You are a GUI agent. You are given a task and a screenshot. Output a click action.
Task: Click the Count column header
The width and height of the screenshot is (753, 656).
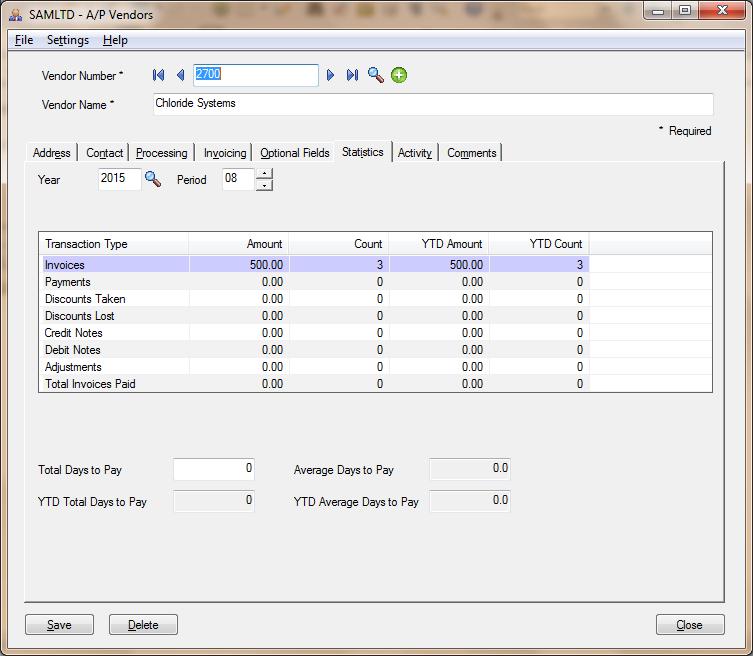(x=339, y=243)
